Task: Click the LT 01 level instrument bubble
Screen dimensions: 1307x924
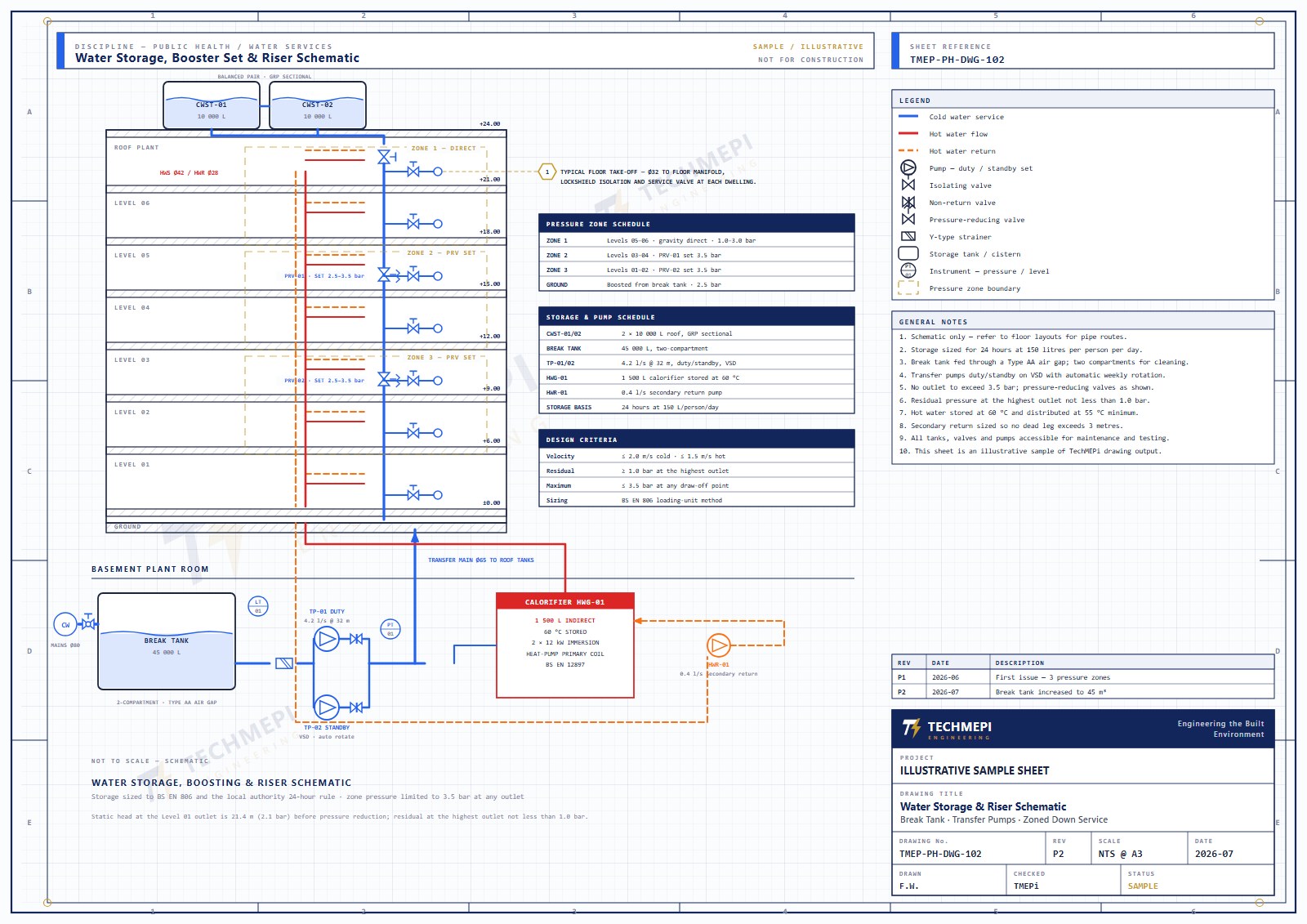Action: (x=258, y=606)
